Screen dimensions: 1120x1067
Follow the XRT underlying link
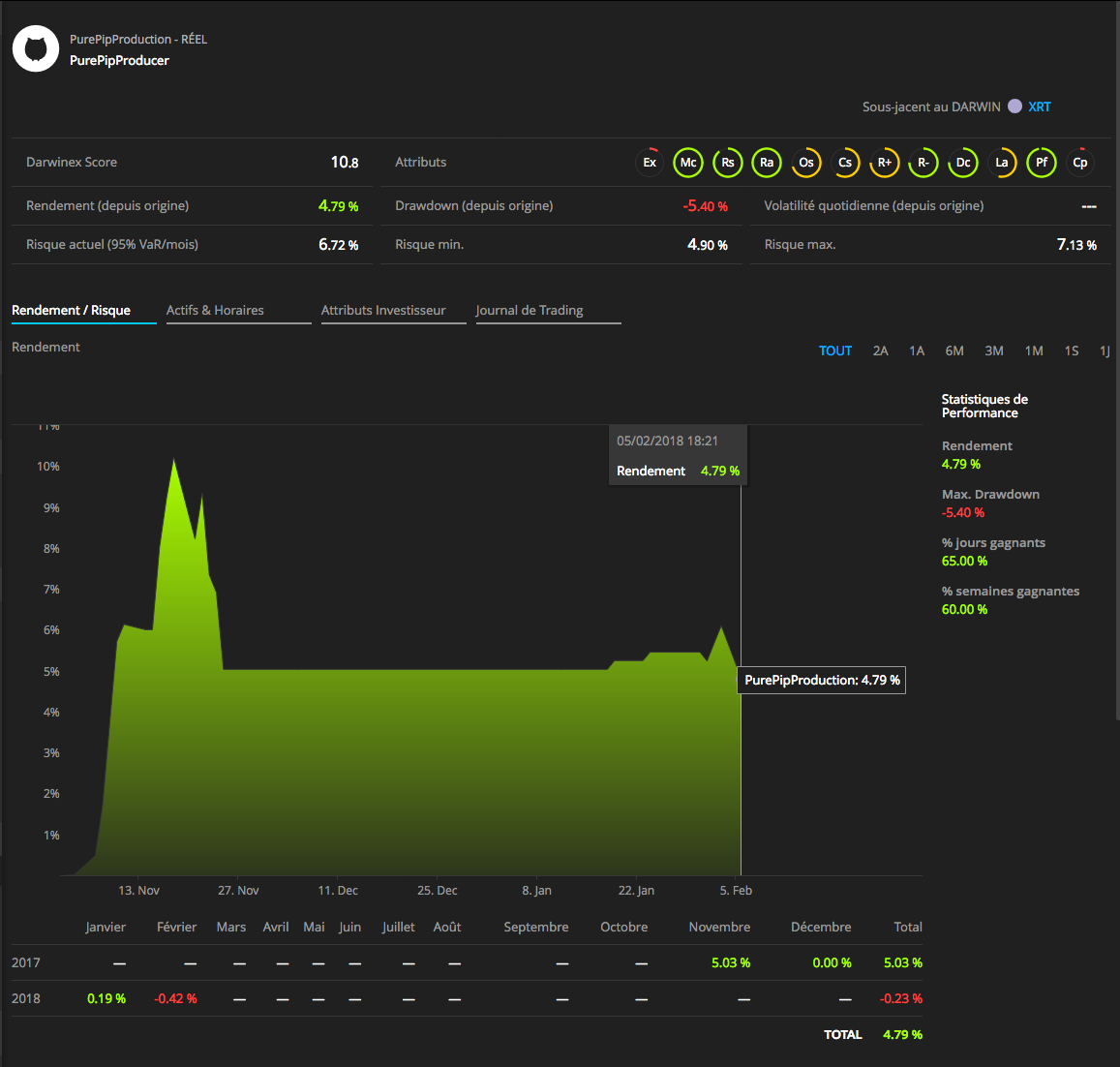(x=1040, y=107)
